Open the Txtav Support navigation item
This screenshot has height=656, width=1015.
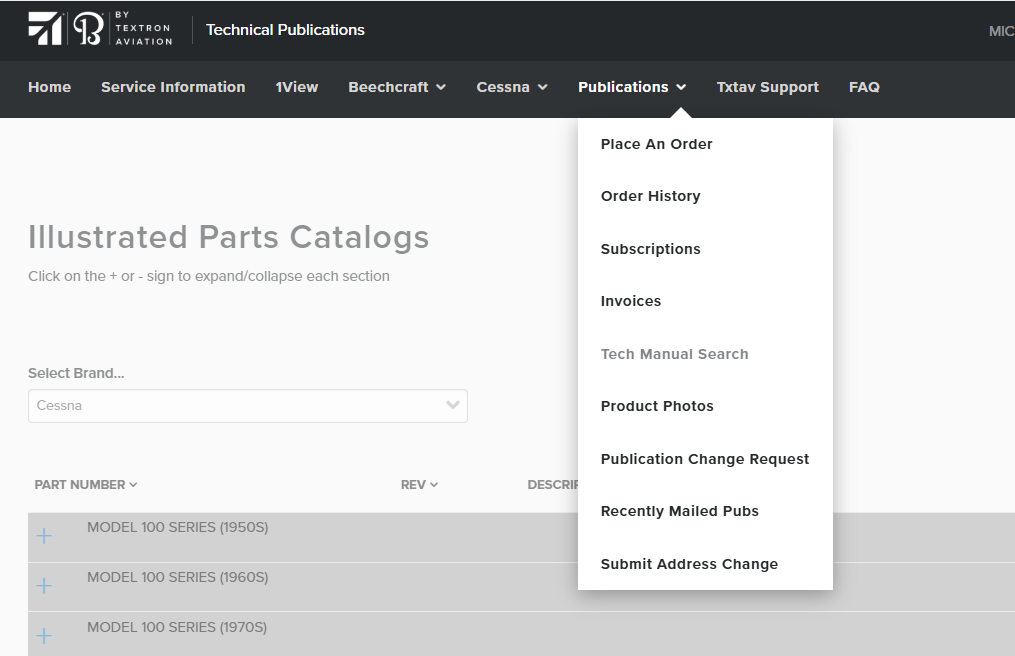point(767,87)
